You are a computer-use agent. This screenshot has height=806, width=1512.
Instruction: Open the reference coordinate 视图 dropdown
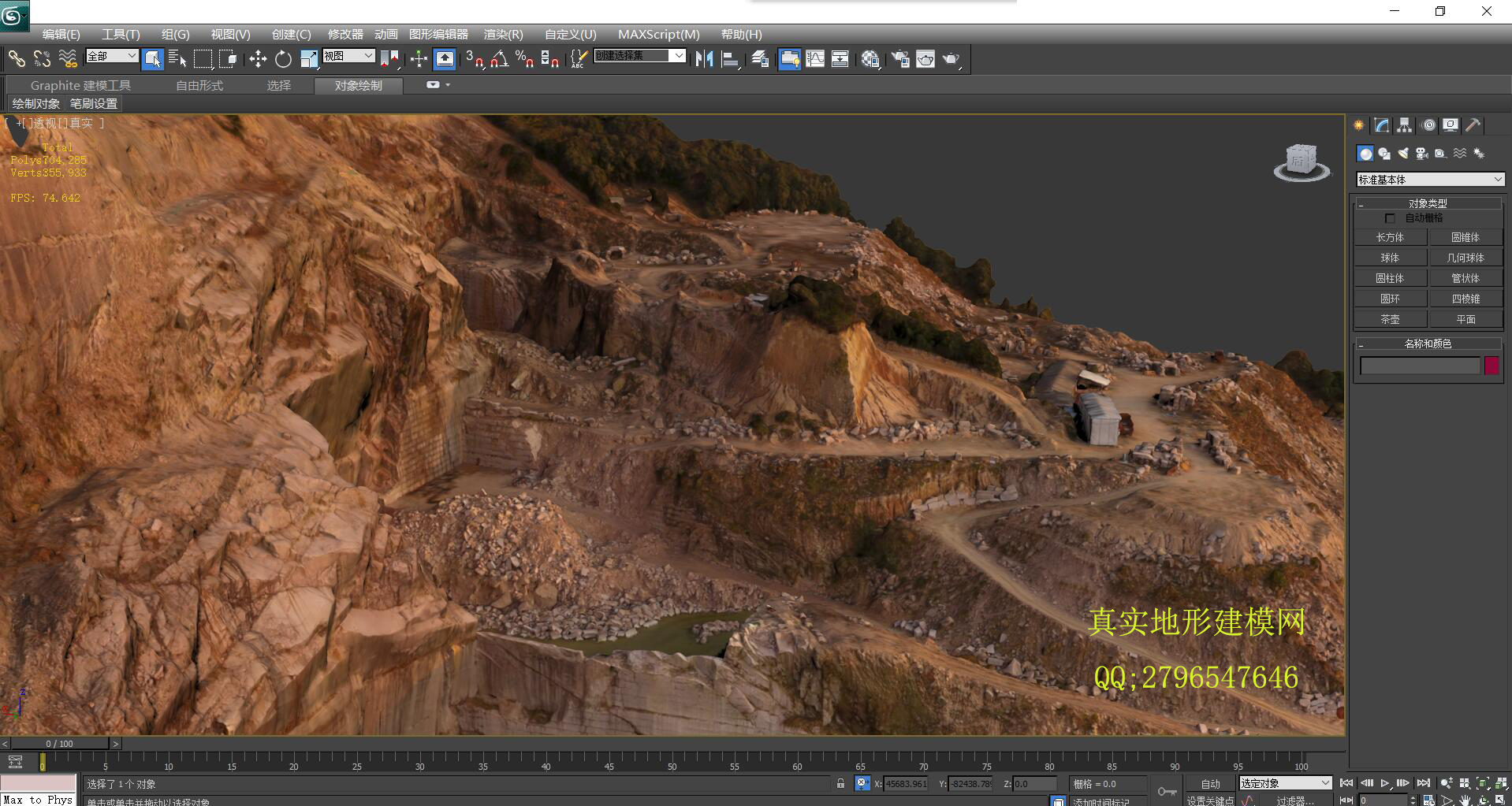pyautogui.click(x=348, y=56)
